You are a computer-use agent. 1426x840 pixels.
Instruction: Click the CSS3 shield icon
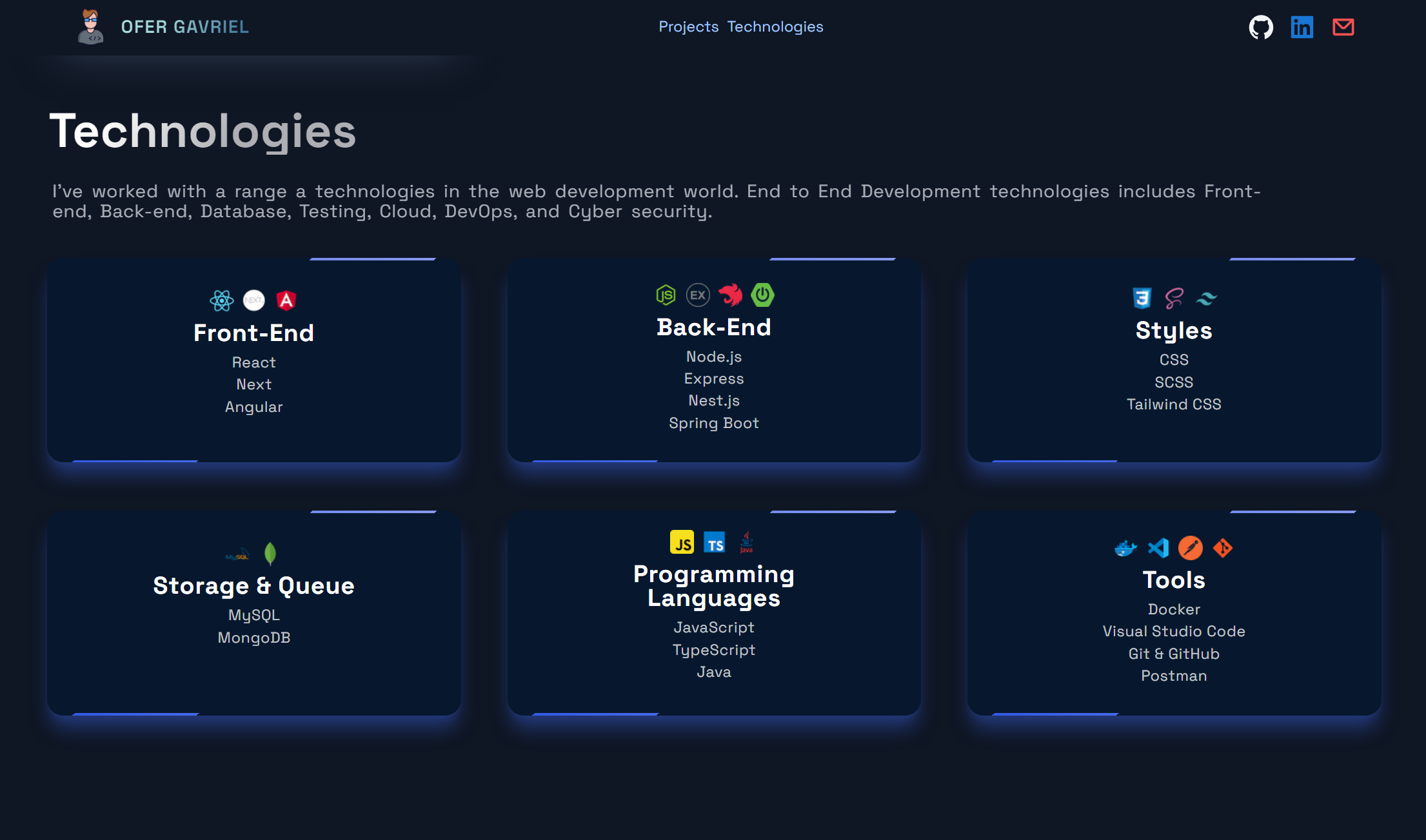click(1142, 298)
